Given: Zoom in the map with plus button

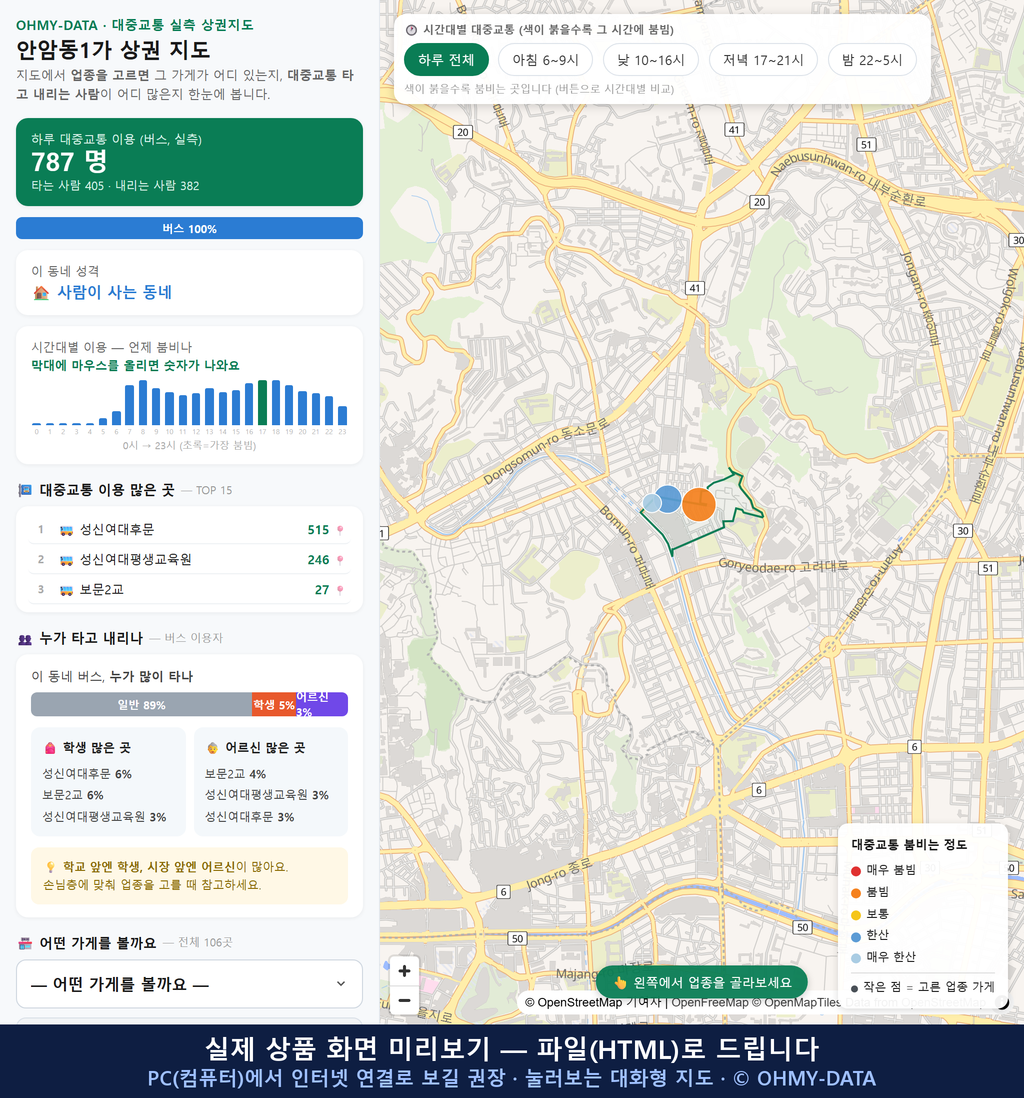Looking at the screenshot, I should 404,971.
